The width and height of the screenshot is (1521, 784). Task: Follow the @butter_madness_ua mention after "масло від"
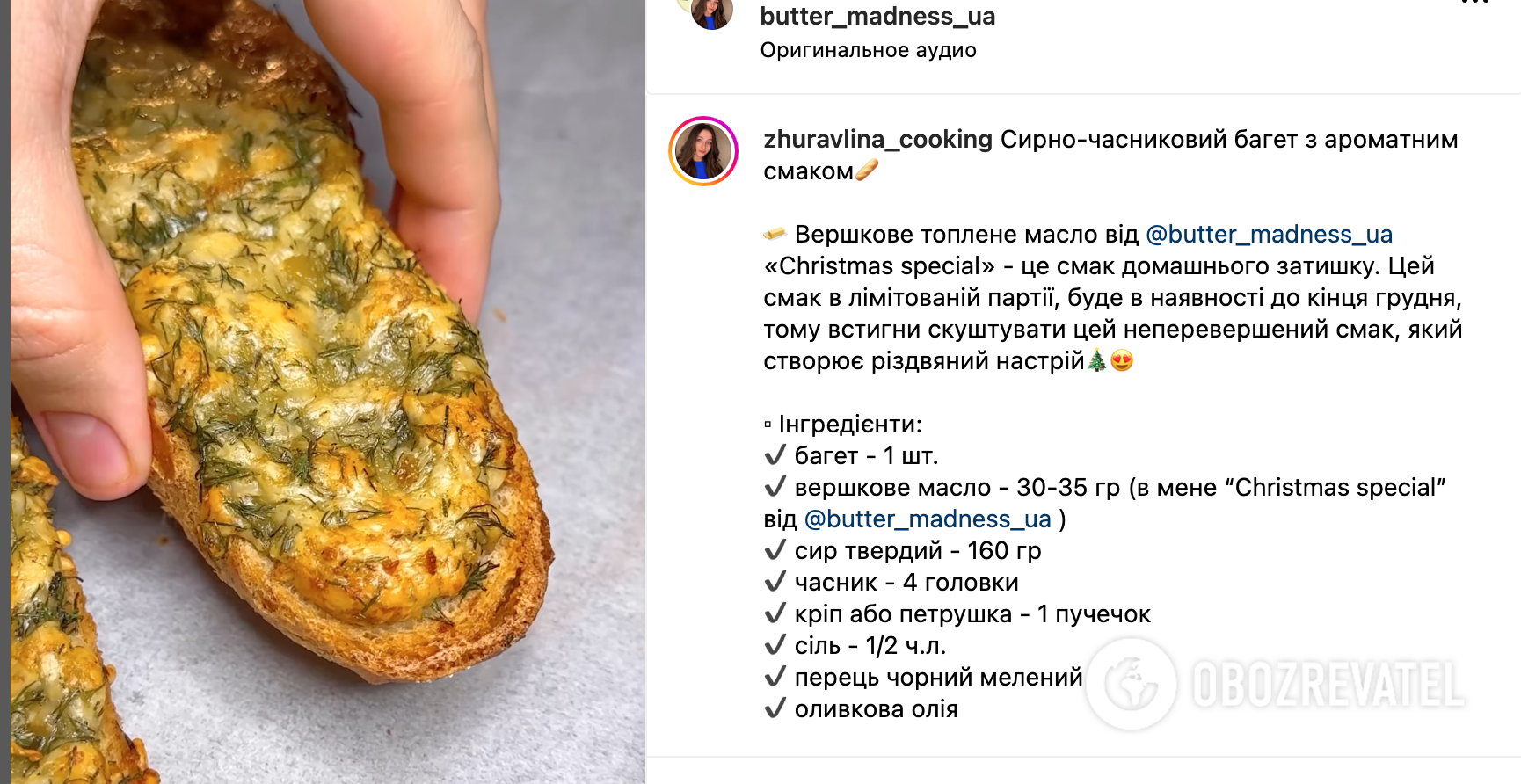[x=1270, y=234]
